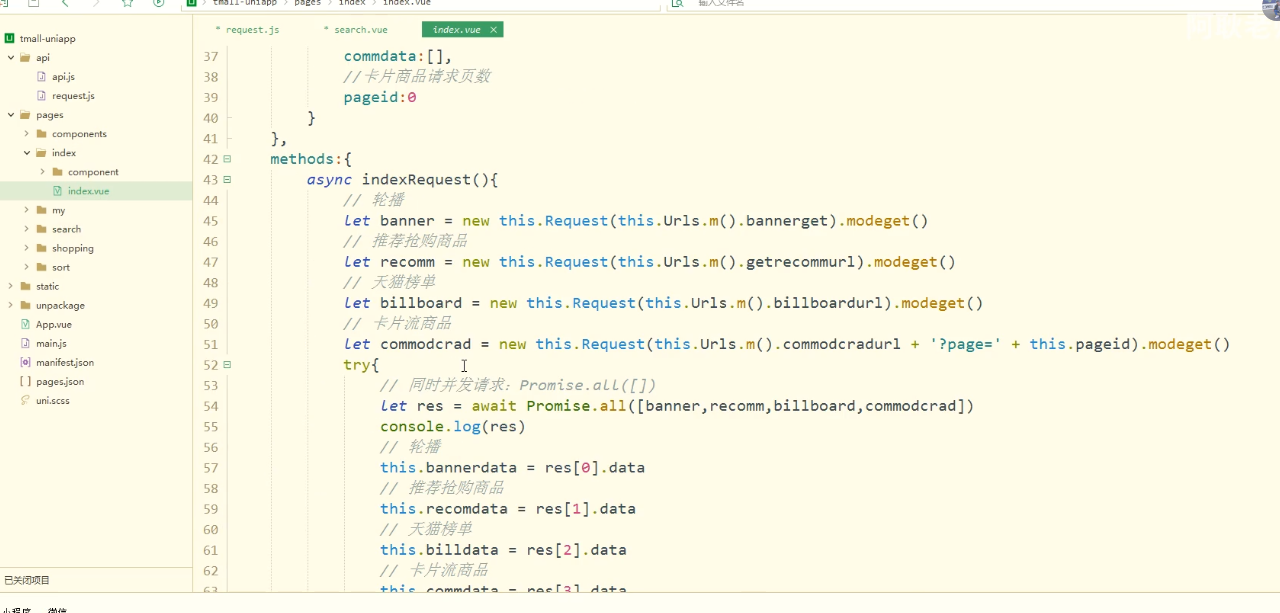
Task: Click line number 39 in gutter
Action: (210, 98)
